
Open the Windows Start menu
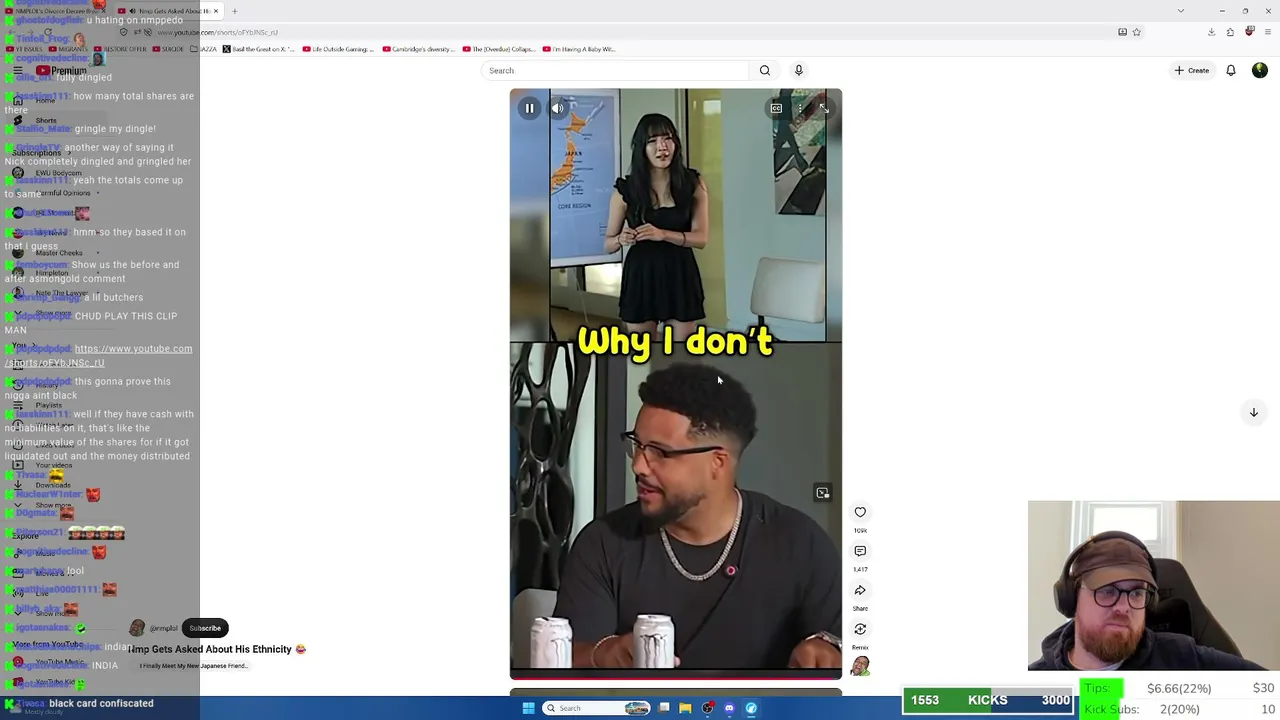point(528,708)
